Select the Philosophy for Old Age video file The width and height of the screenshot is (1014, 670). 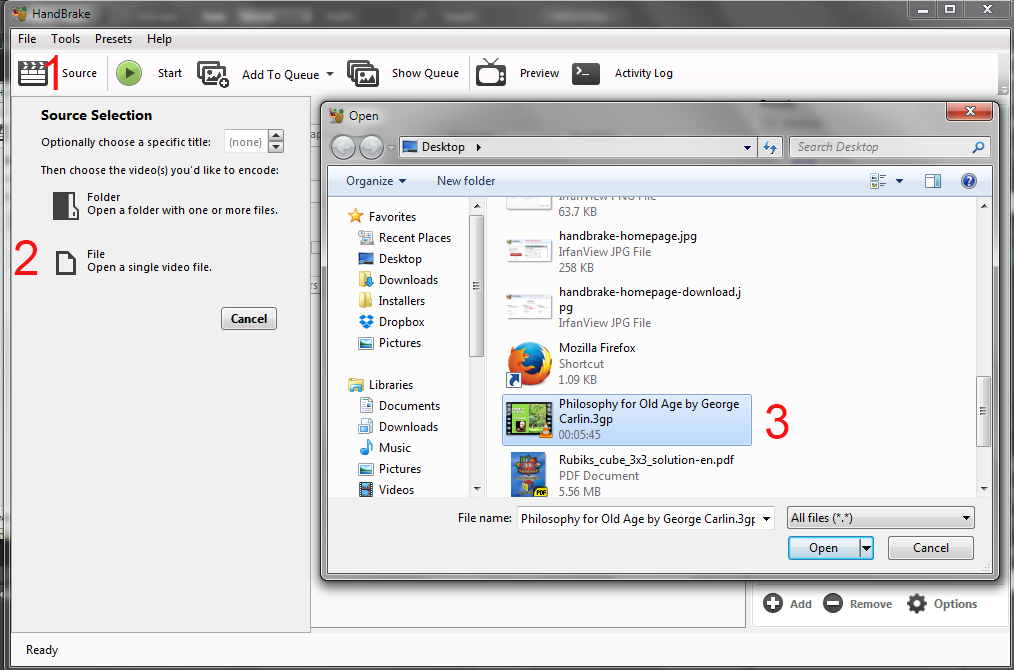[627, 418]
